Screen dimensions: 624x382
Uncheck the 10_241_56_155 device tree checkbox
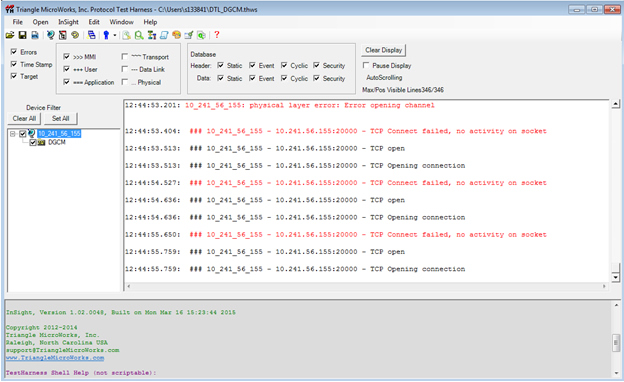click(x=23, y=134)
